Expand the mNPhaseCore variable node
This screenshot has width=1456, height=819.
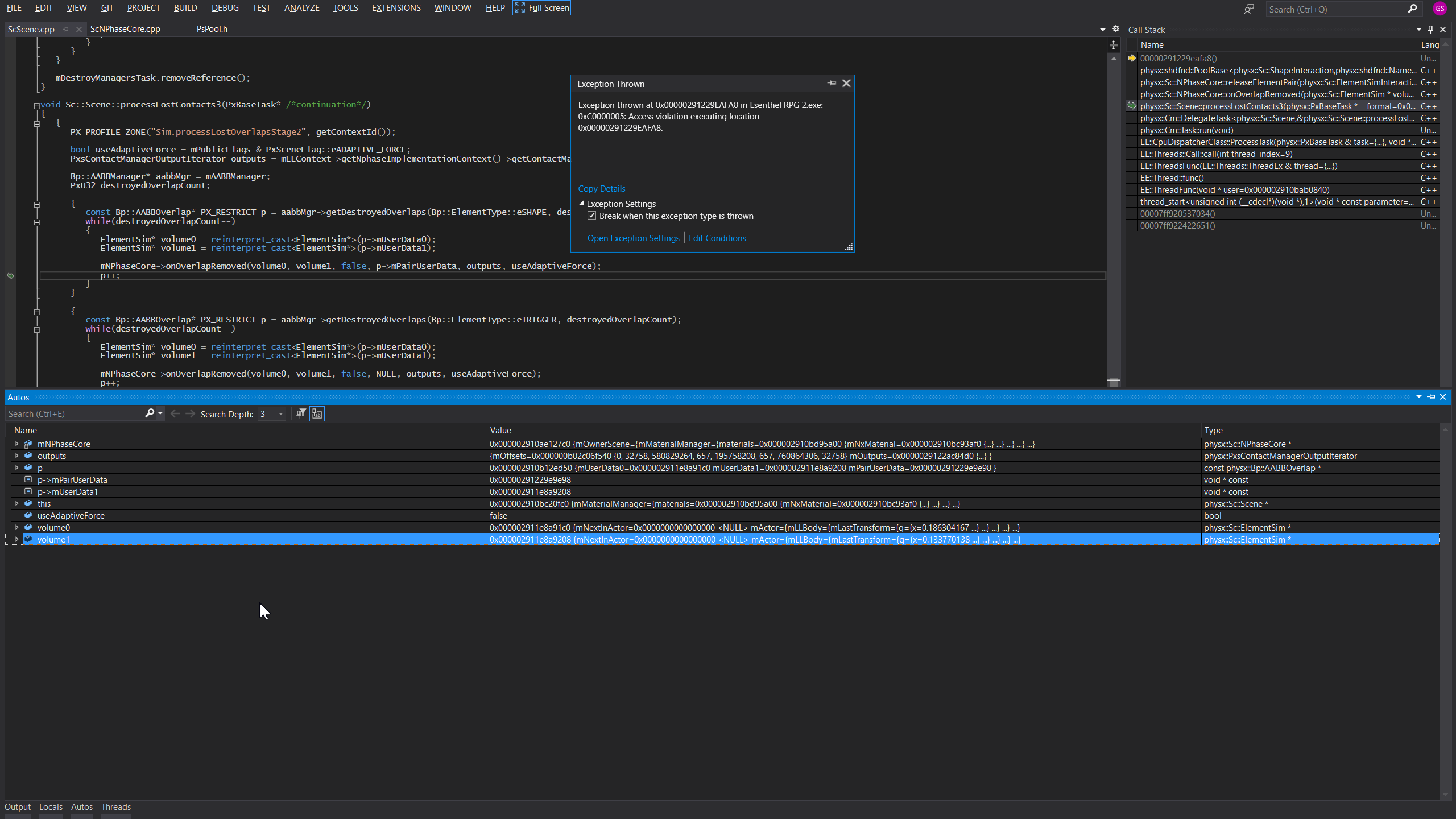click(x=16, y=444)
